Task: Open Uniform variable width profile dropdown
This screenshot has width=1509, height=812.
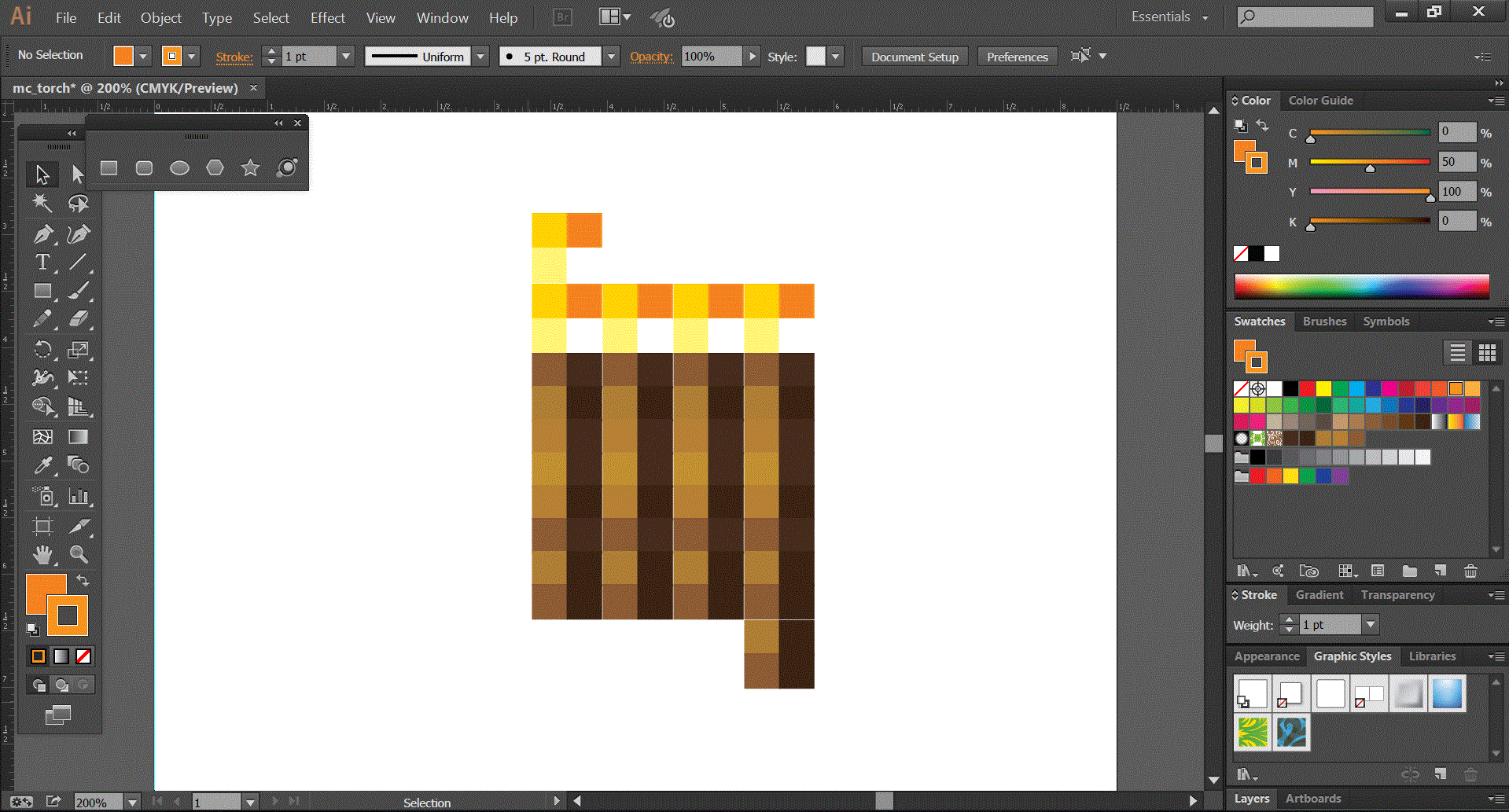Action: coord(480,56)
